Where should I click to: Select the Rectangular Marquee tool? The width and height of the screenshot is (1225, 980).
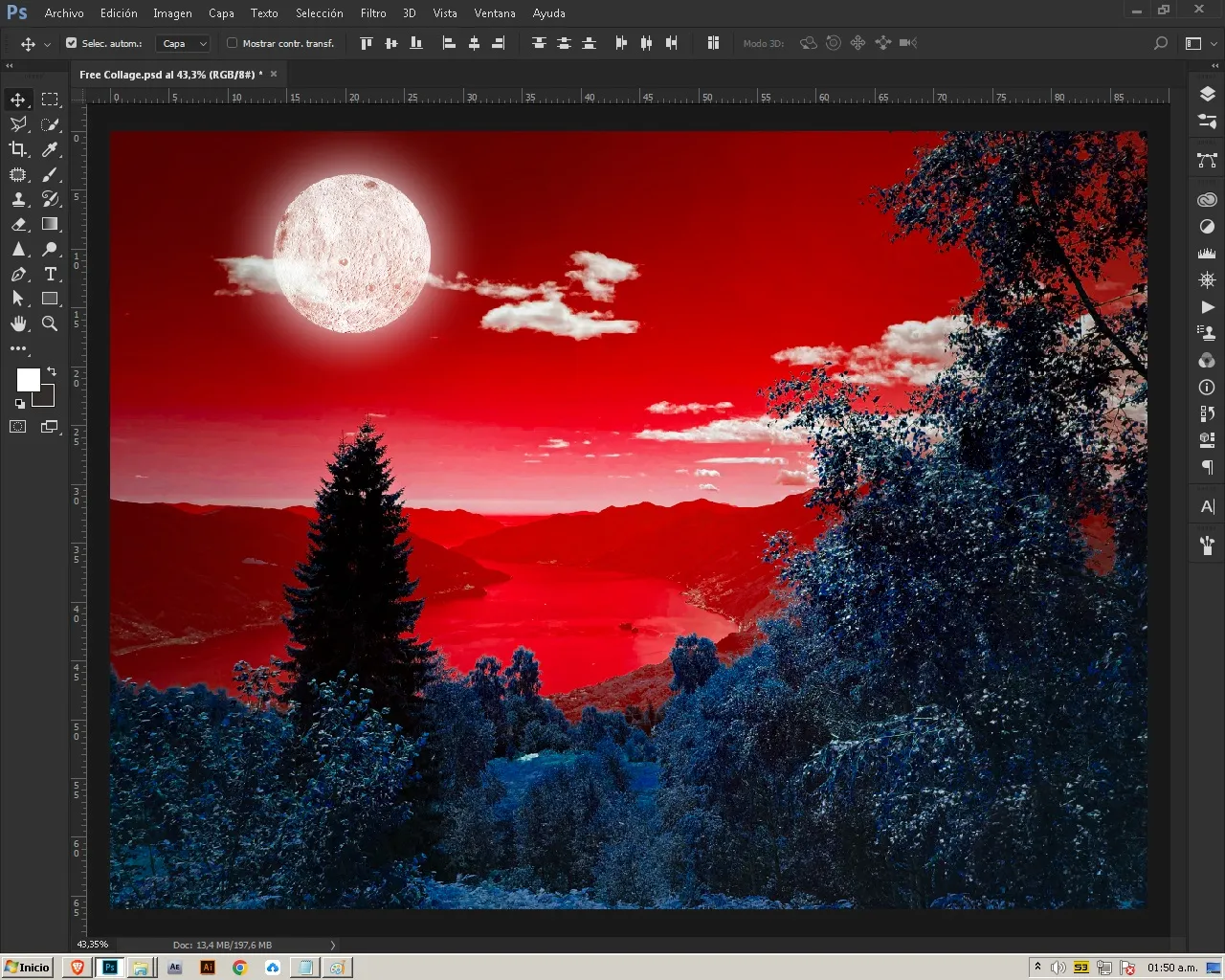click(50, 100)
